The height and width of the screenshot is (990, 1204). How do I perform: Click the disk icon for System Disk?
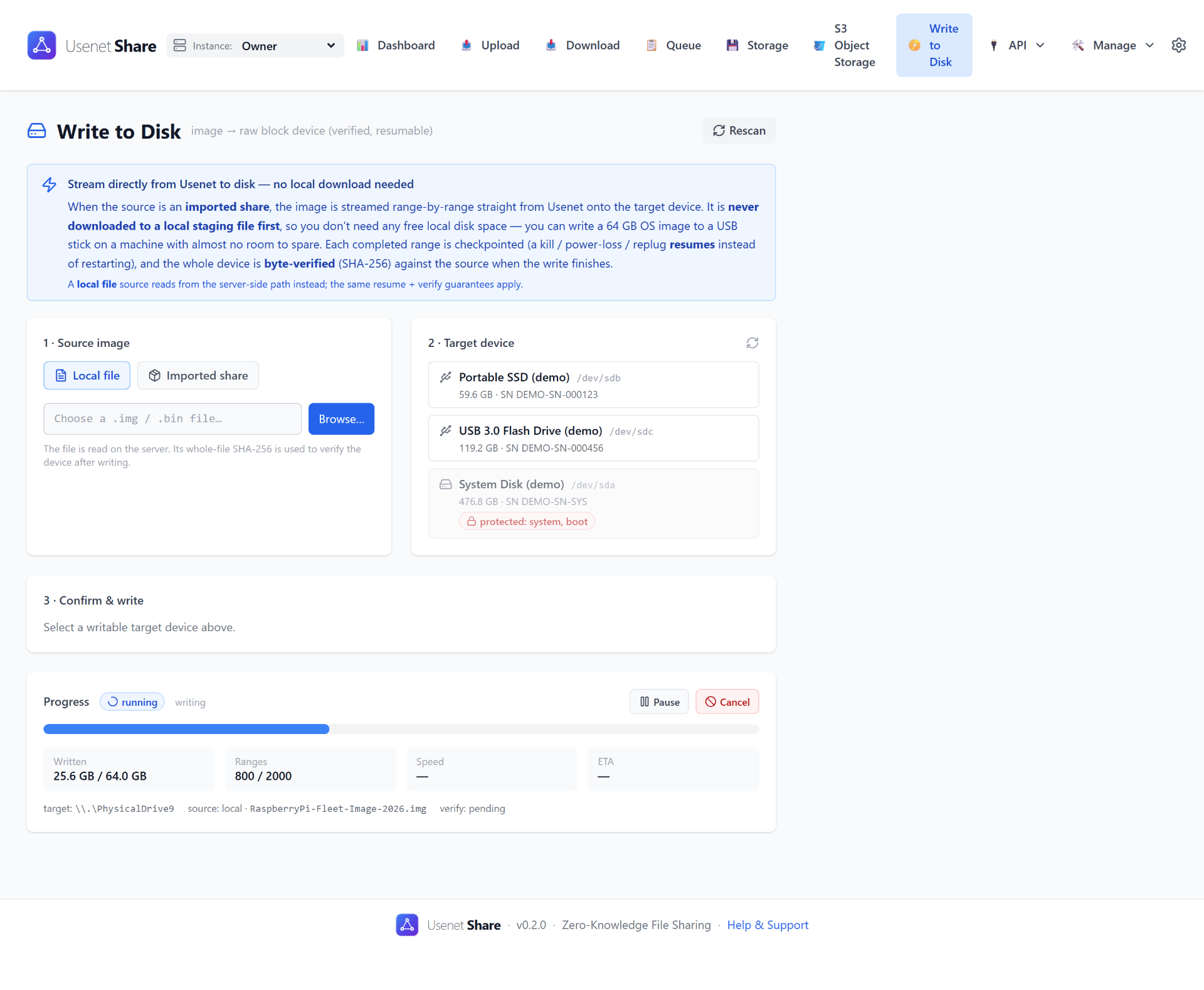446,484
